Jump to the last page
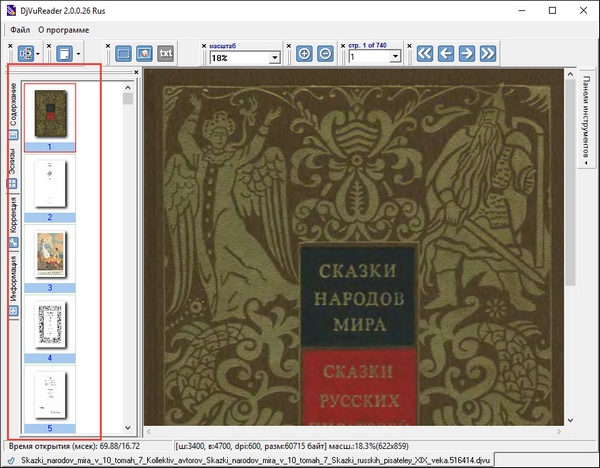This screenshot has width=600, height=468. 488,54
